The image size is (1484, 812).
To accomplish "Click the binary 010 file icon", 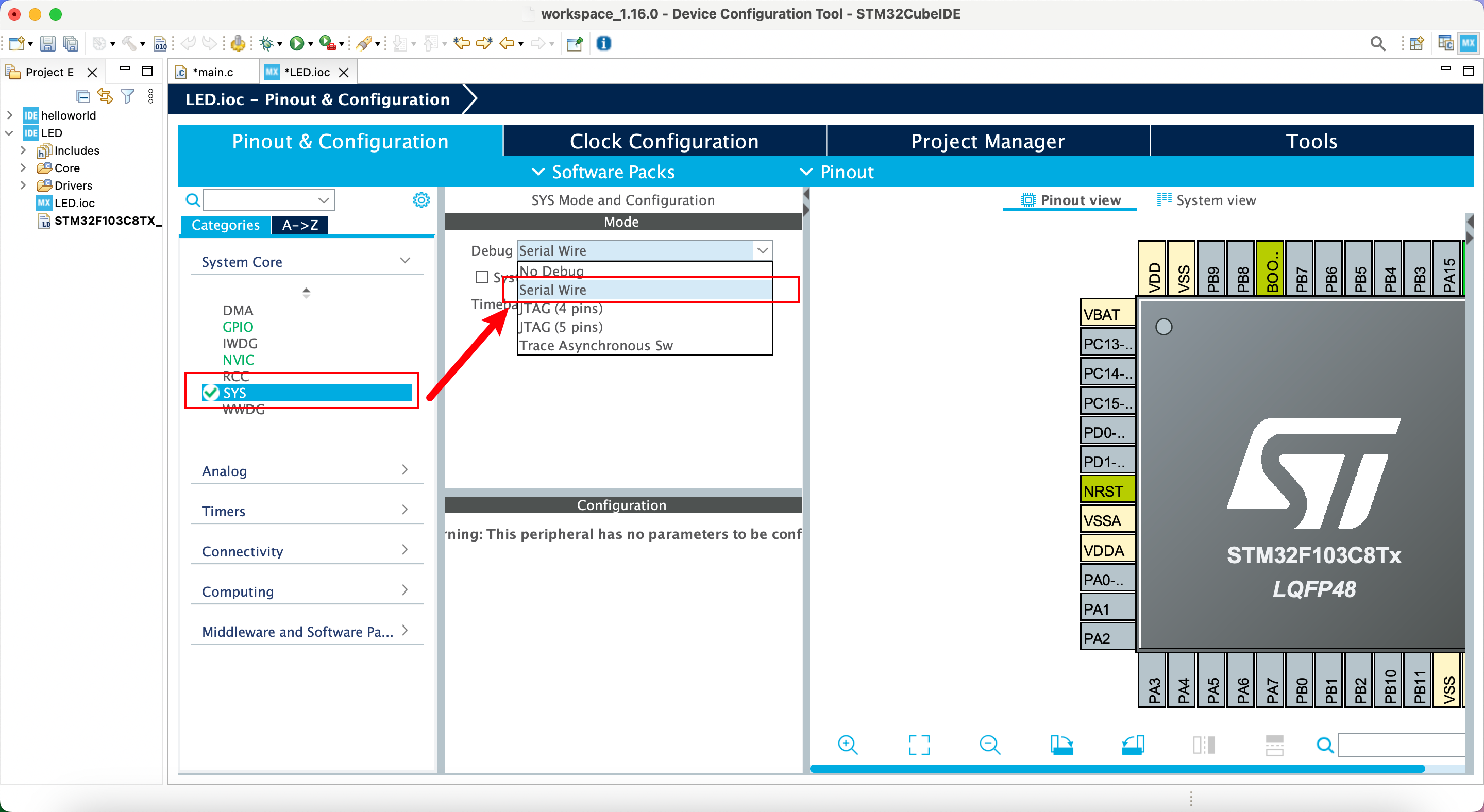I will [x=160, y=43].
